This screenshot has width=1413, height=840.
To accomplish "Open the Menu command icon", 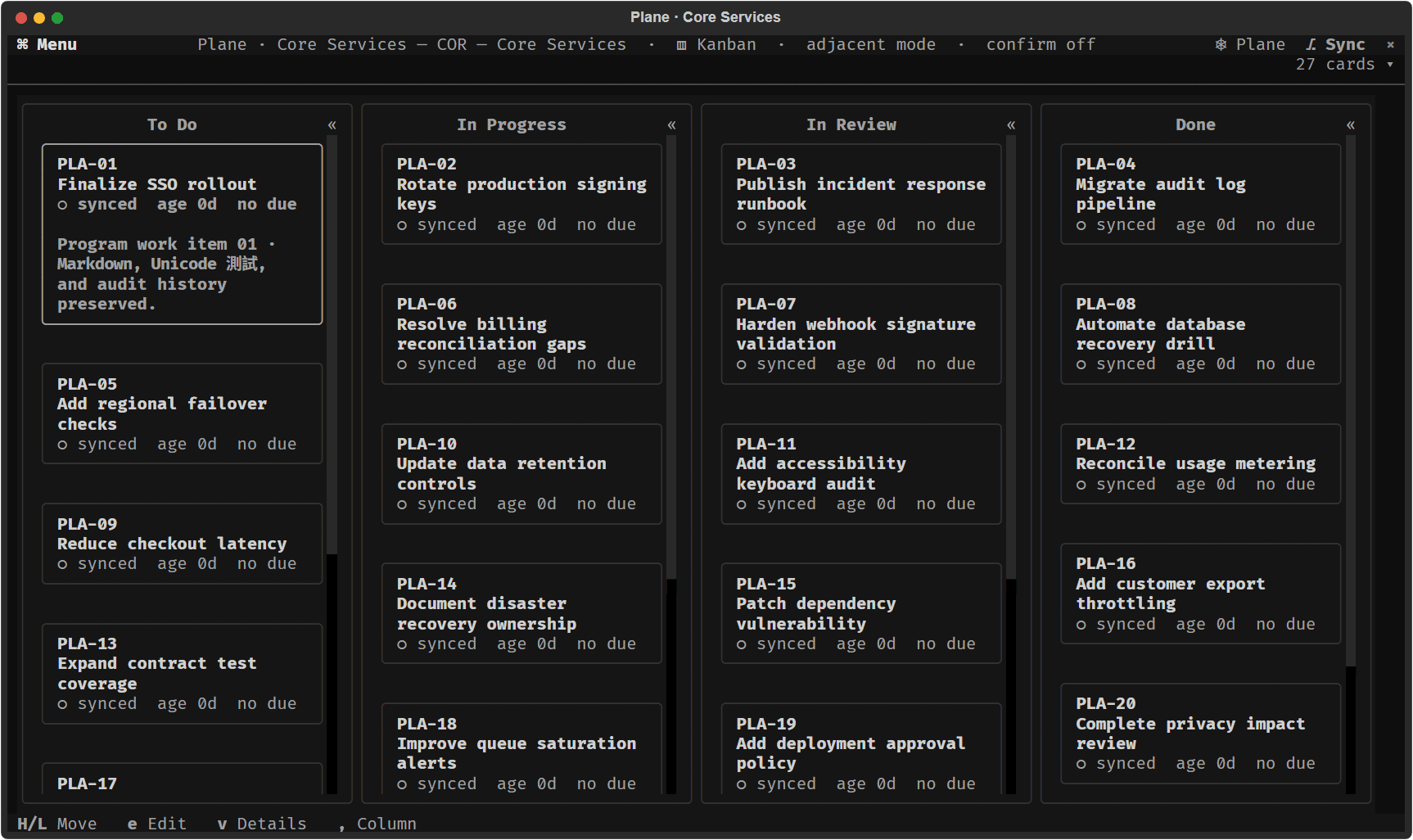I will (22, 44).
